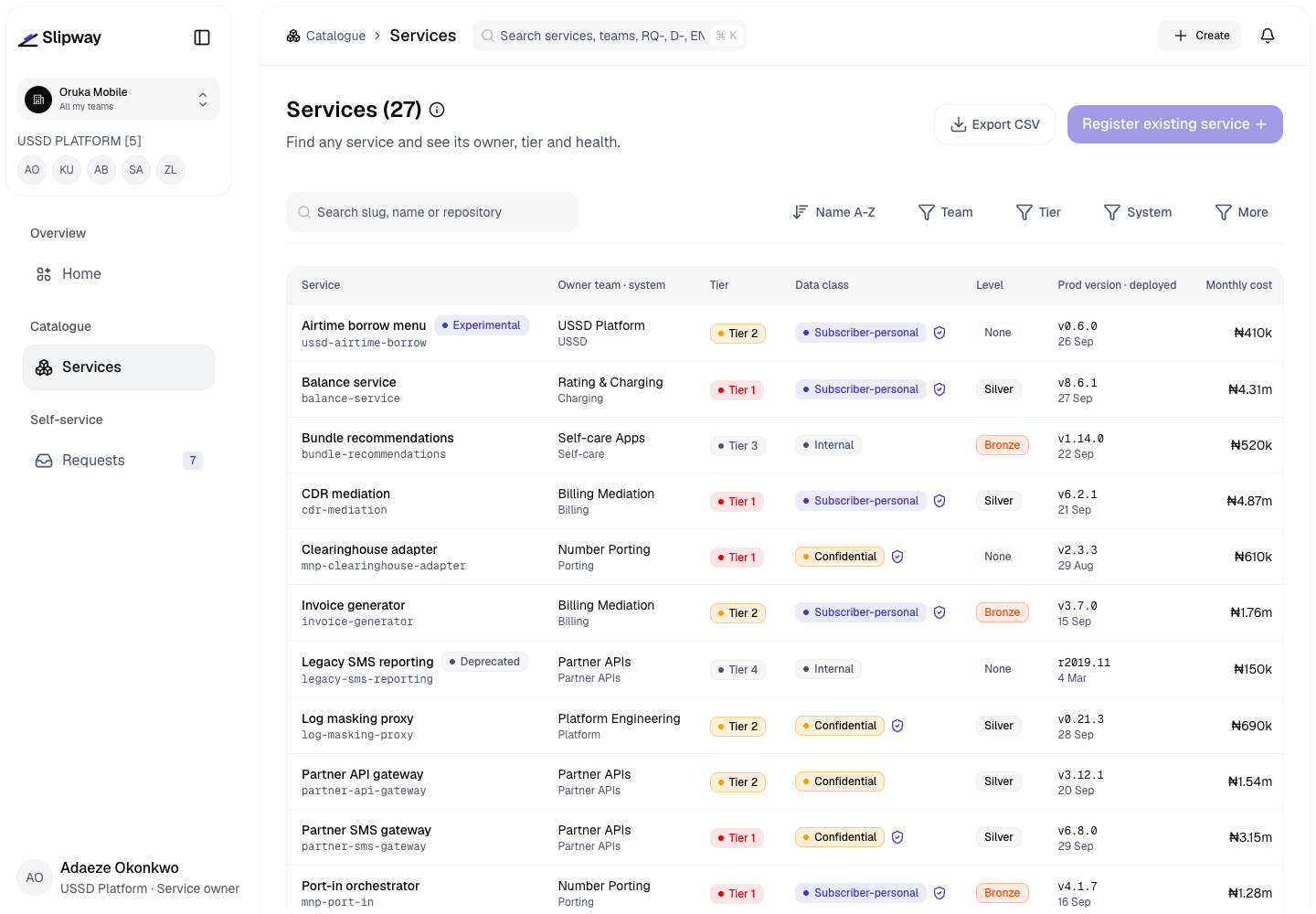Click Register existing service button
1316x914 pixels.
pyautogui.click(x=1175, y=124)
